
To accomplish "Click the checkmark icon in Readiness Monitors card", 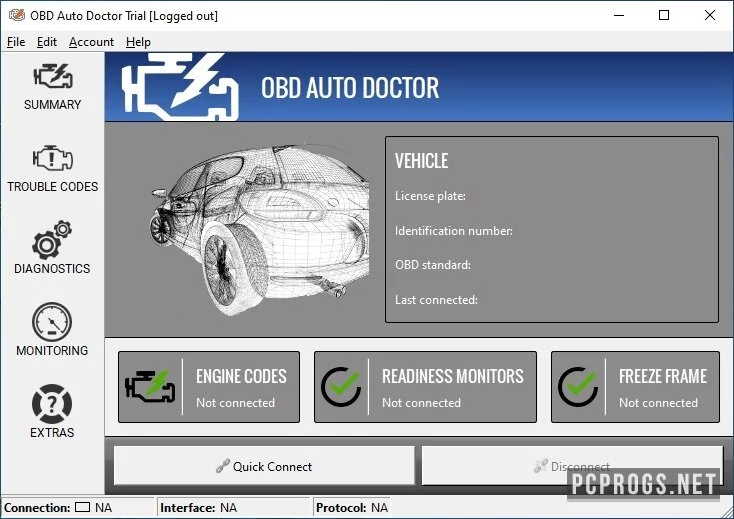I will tap(341, 387).
